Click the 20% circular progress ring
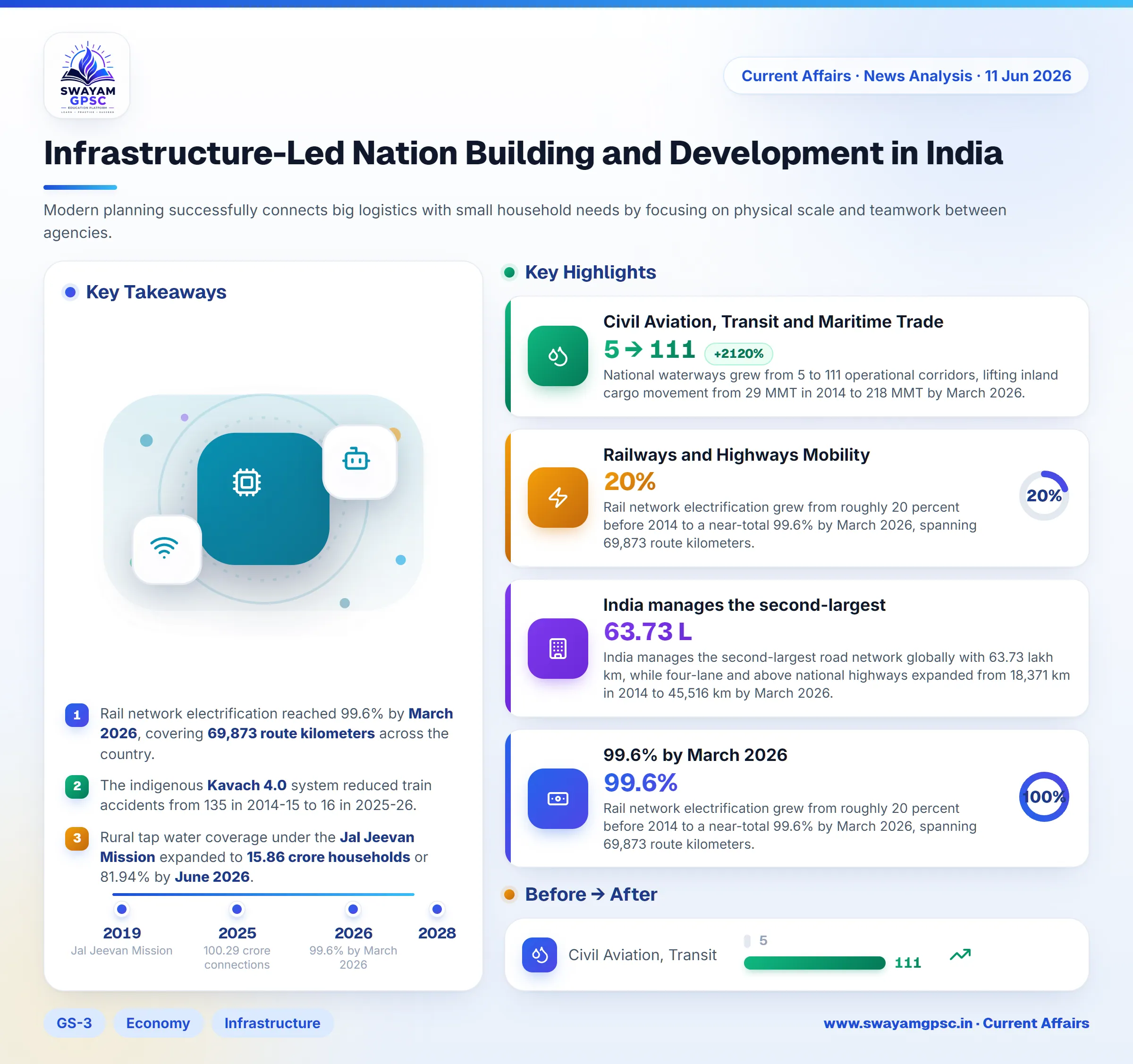Image resolution: width=1133 pixels, height=1064 pixels. [1043, 495]
